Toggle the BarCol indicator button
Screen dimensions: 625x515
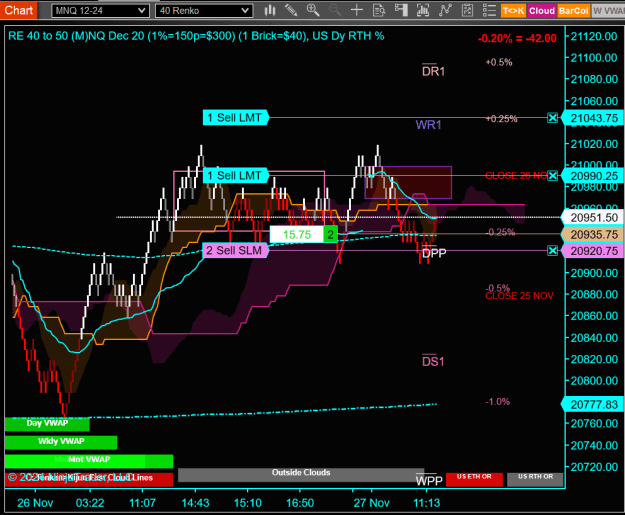(x=573, y=11)
